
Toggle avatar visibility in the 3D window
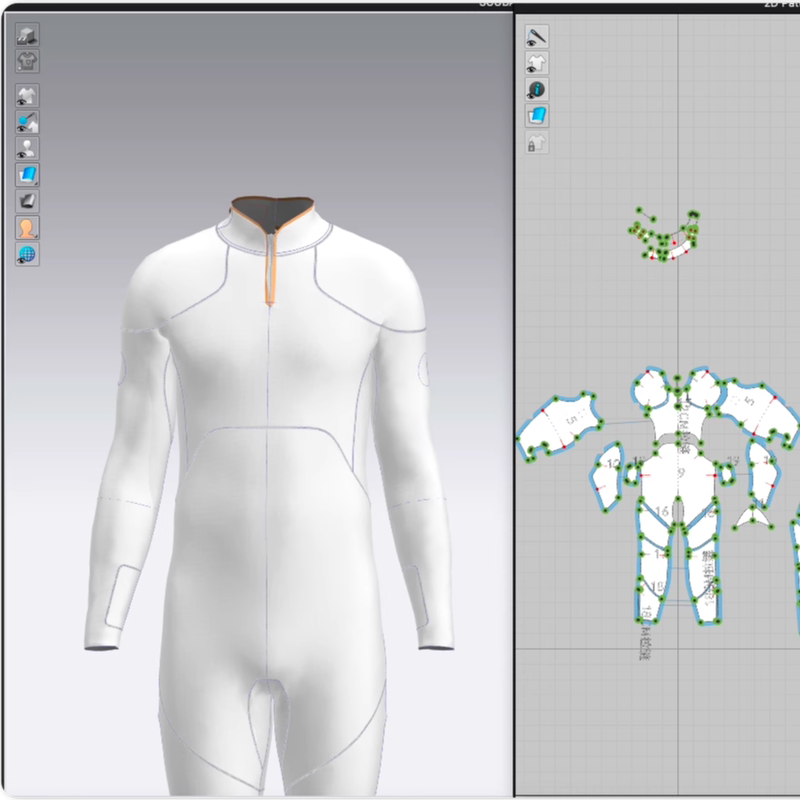tap(27, 148)
